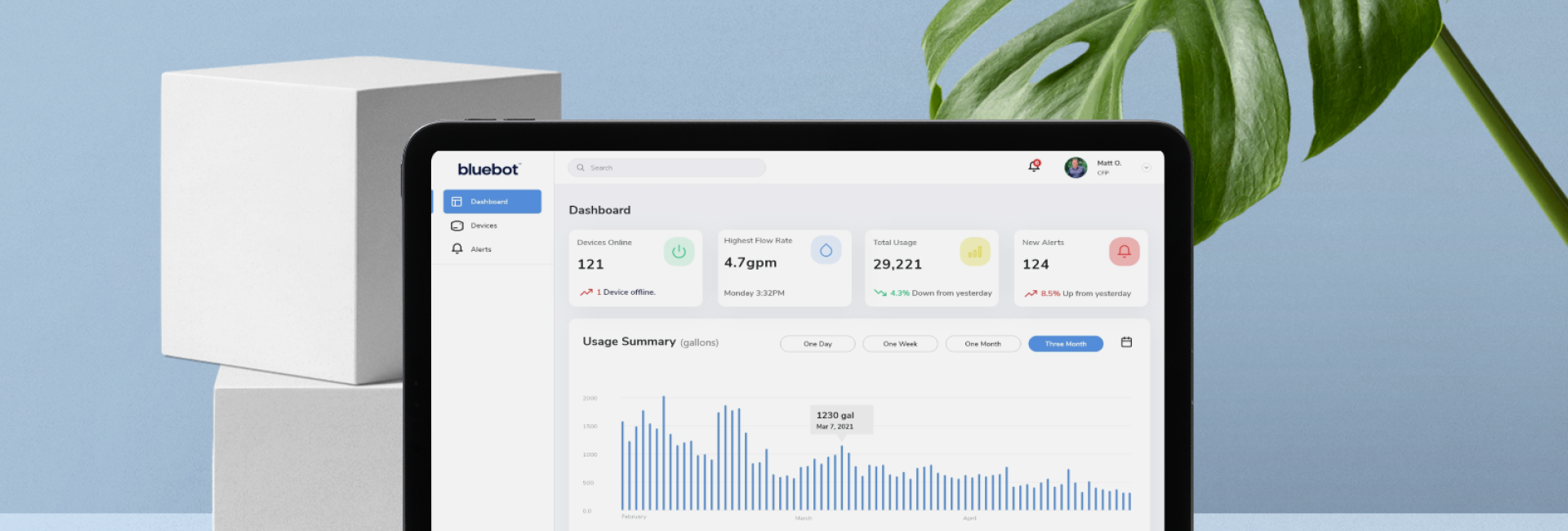Select the One Month range
Screen dimensions: 1568x531
[982, 344]
